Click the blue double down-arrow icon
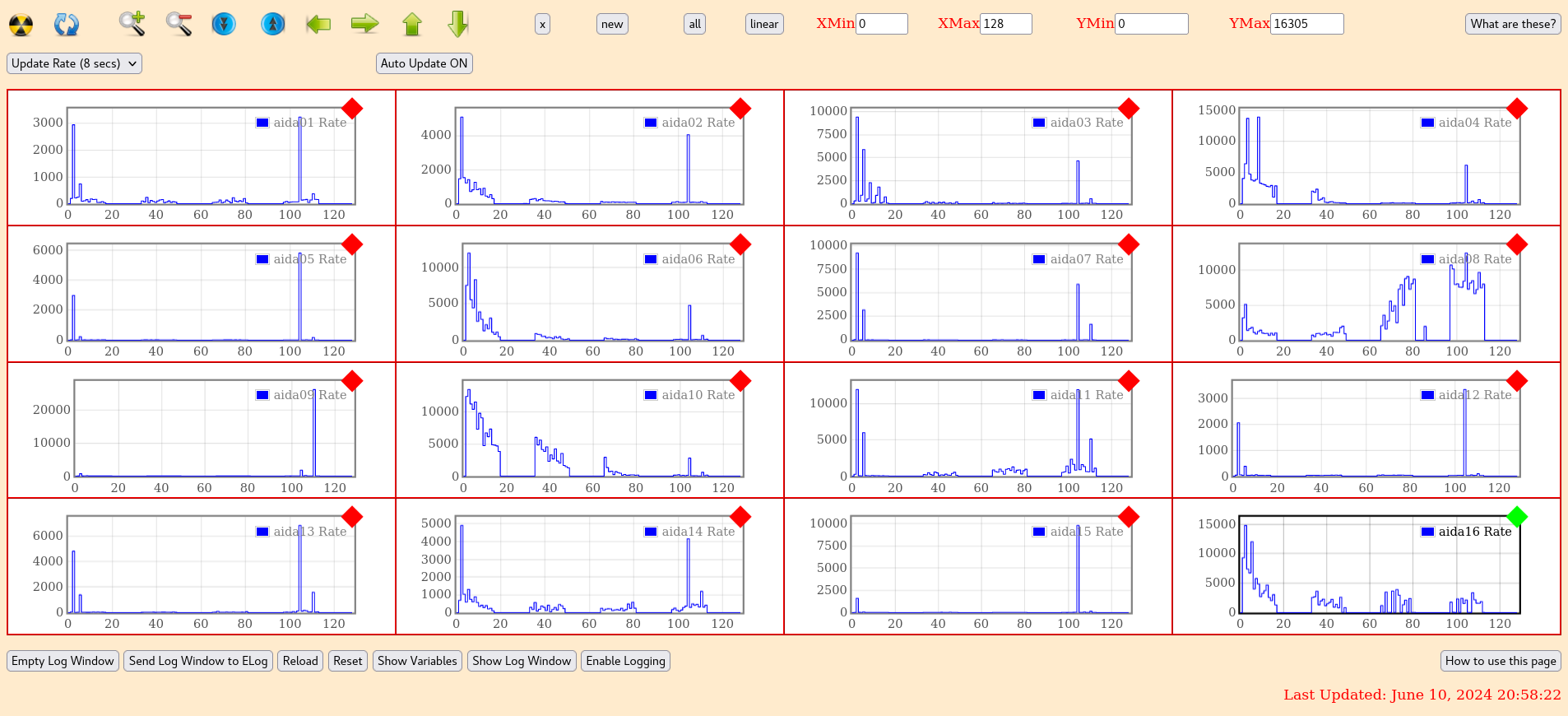 point(224,24)
